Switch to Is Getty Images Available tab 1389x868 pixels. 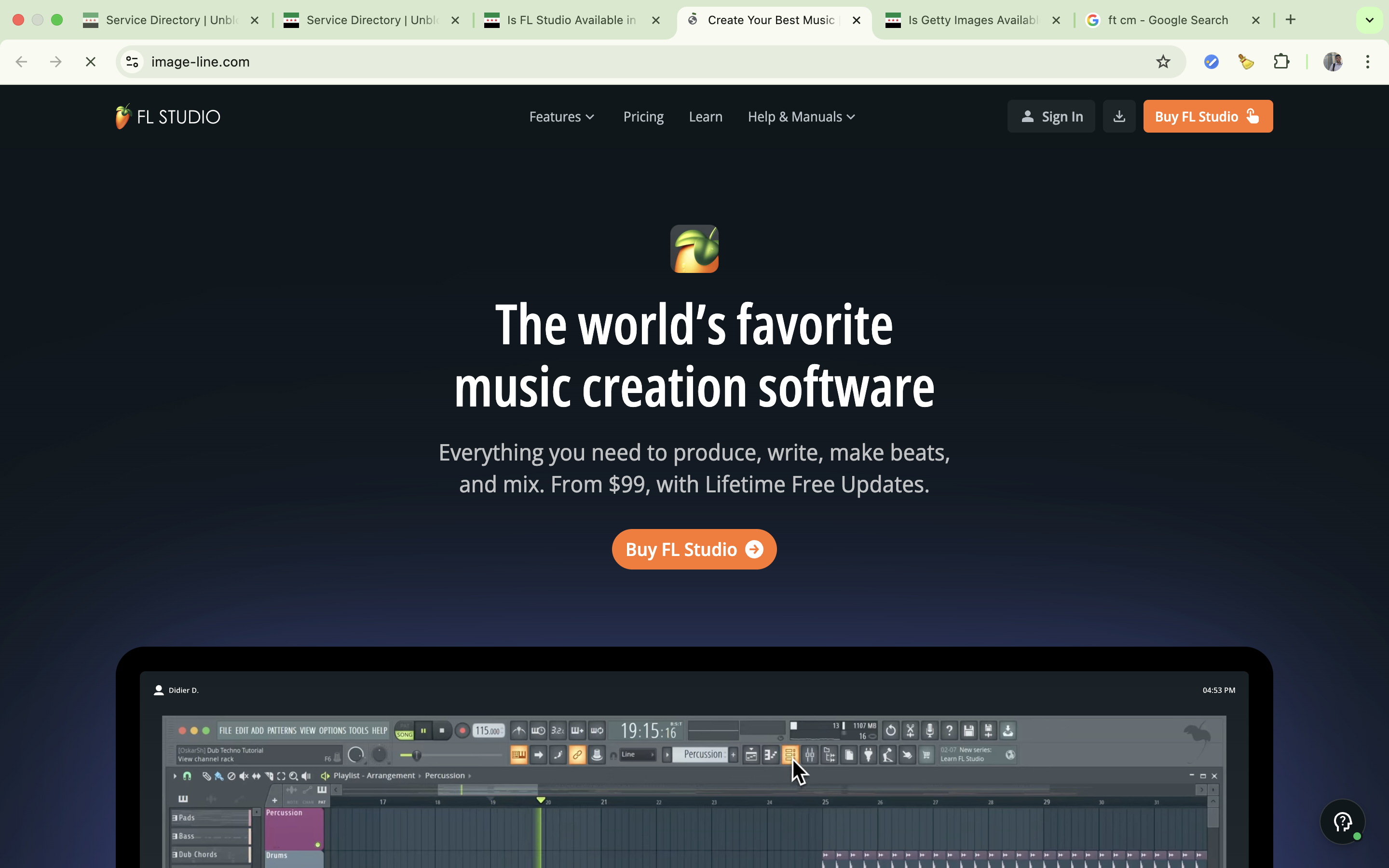[x=972, y=20]
